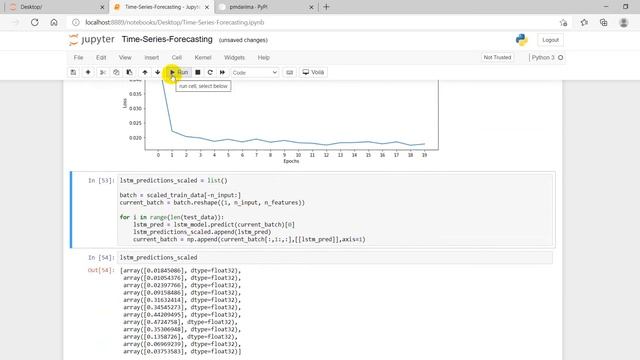Click the Python logo icon

tap(522, 40)
